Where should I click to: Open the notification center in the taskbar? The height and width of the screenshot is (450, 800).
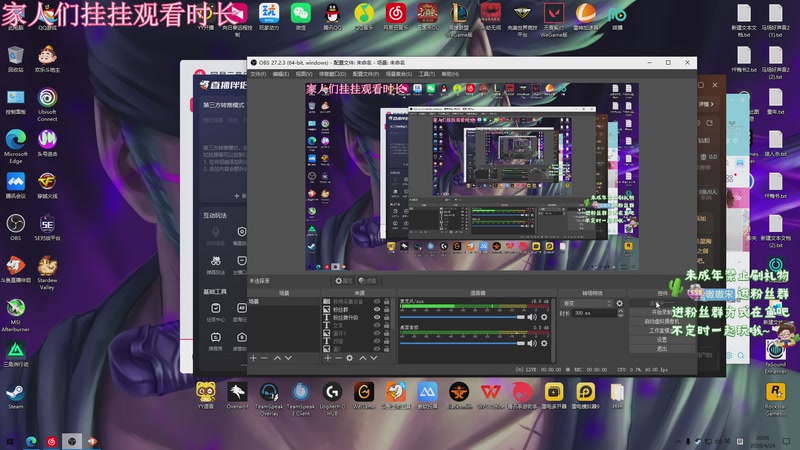[x=787, y=441]
